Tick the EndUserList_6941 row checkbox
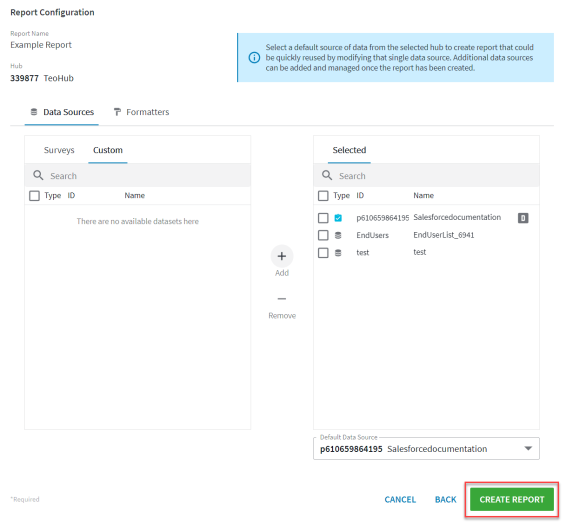 pyautogui.click(x=323, y=235)
